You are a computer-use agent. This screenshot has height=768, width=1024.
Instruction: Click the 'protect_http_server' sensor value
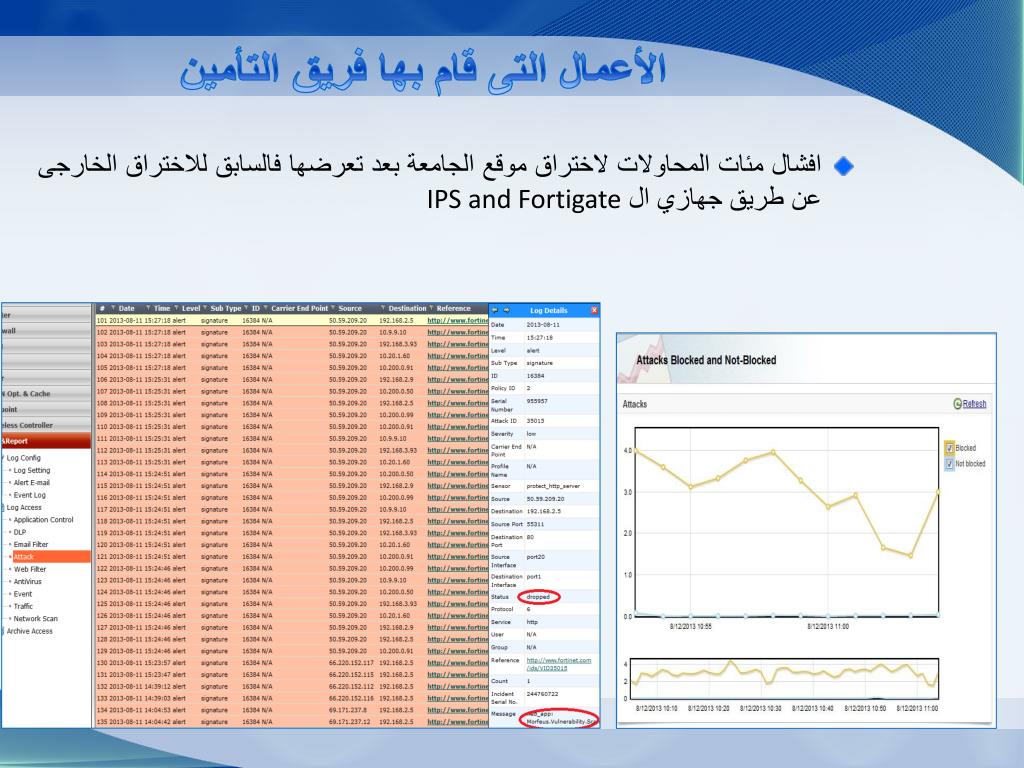point(553,486)
